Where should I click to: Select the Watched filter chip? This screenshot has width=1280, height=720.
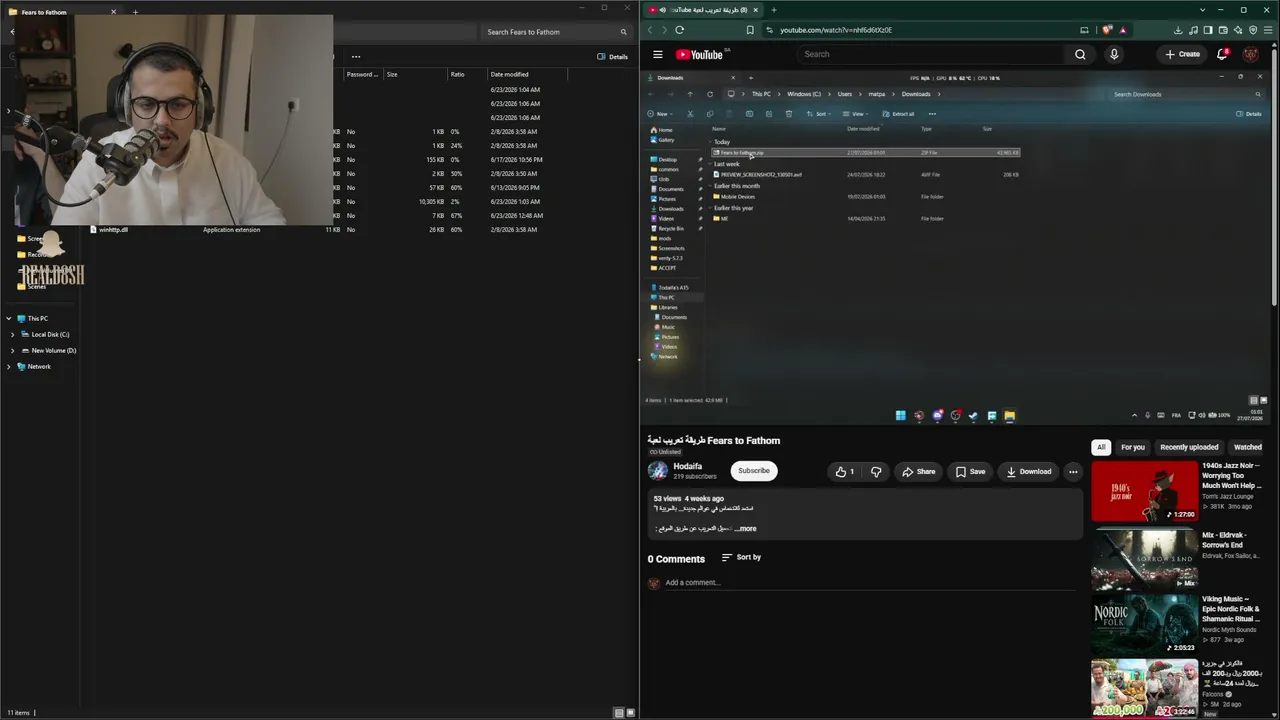tap(1248, 447)
